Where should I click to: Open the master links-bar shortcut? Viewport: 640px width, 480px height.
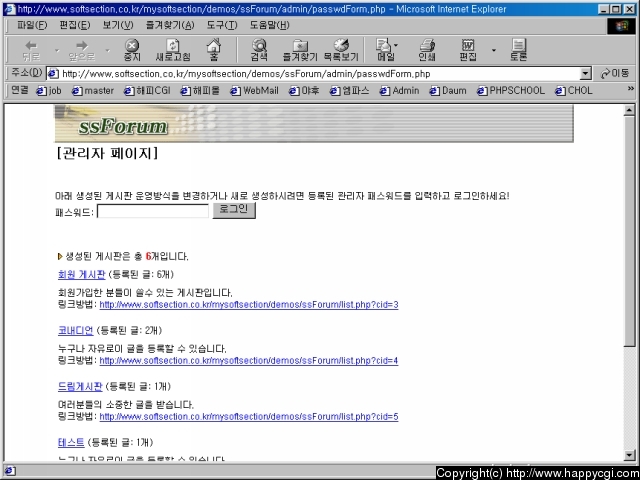pos(93,91)
